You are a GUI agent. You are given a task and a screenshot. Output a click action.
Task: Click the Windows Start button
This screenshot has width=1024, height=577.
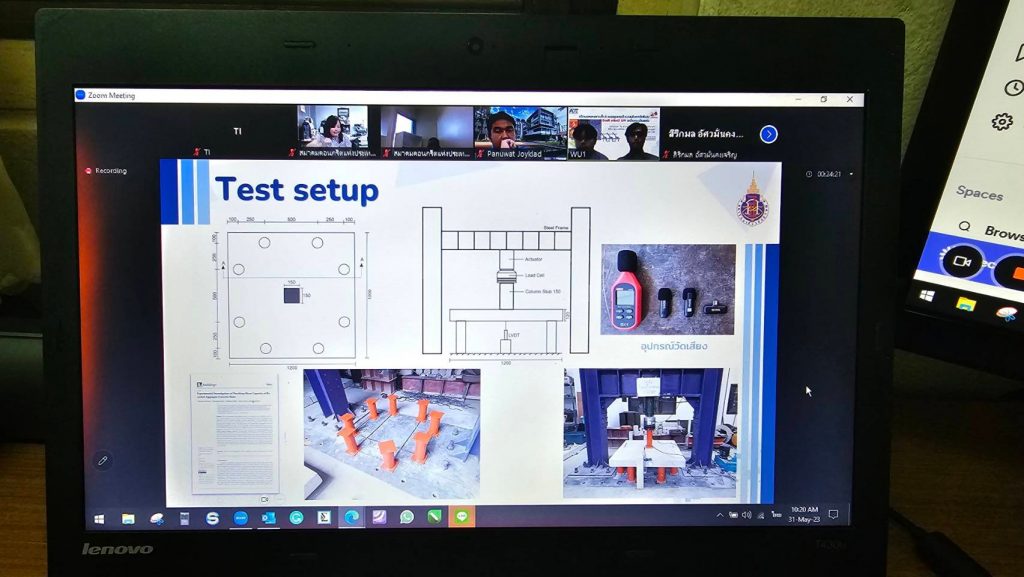coord(99,518)
